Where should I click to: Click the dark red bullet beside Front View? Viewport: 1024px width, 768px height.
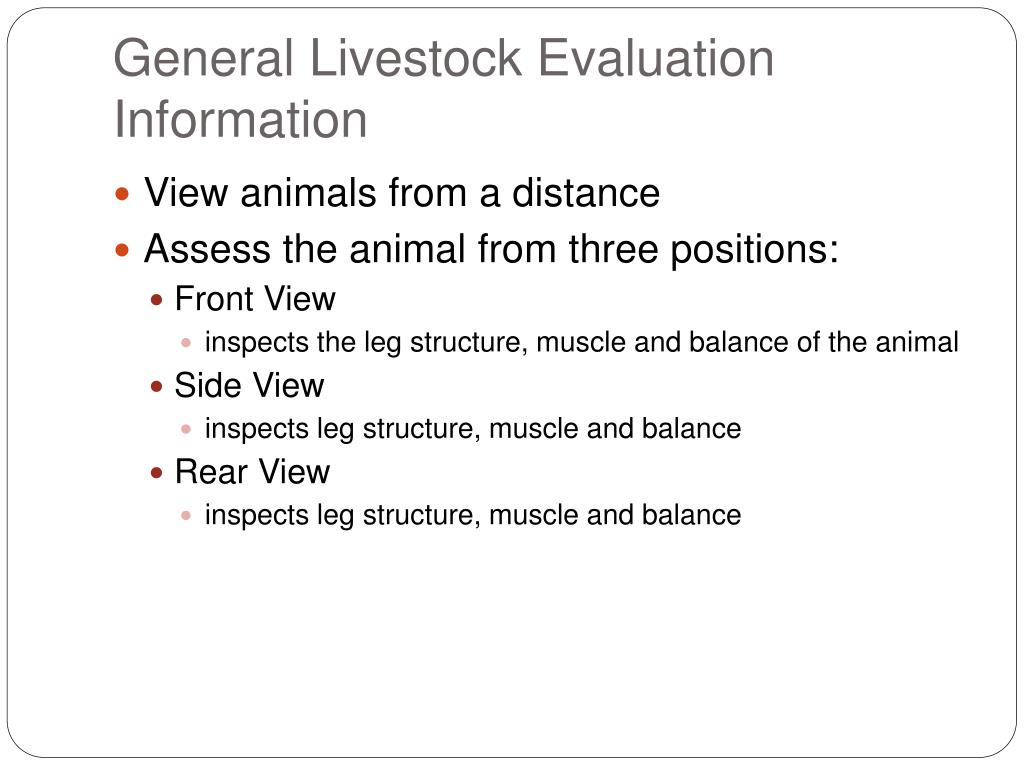(x=156, y=300)
